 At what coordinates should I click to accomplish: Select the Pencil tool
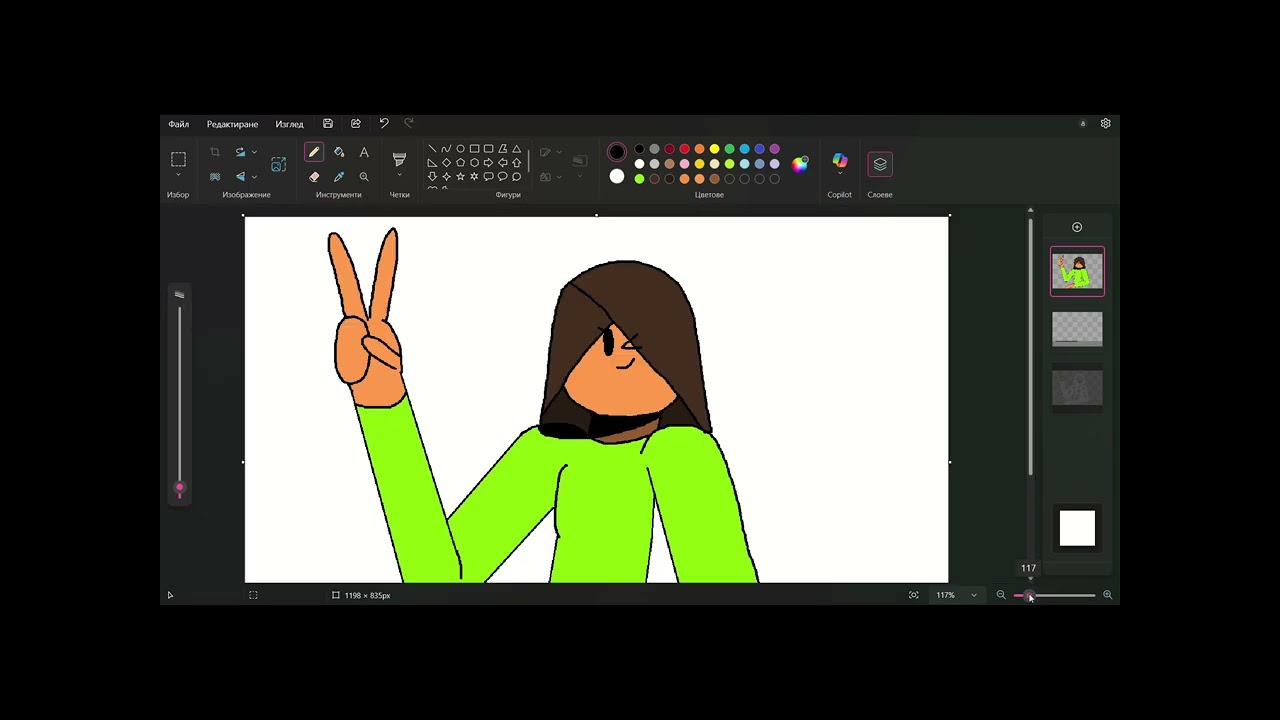pyautogui.click(x=314, y=152)
